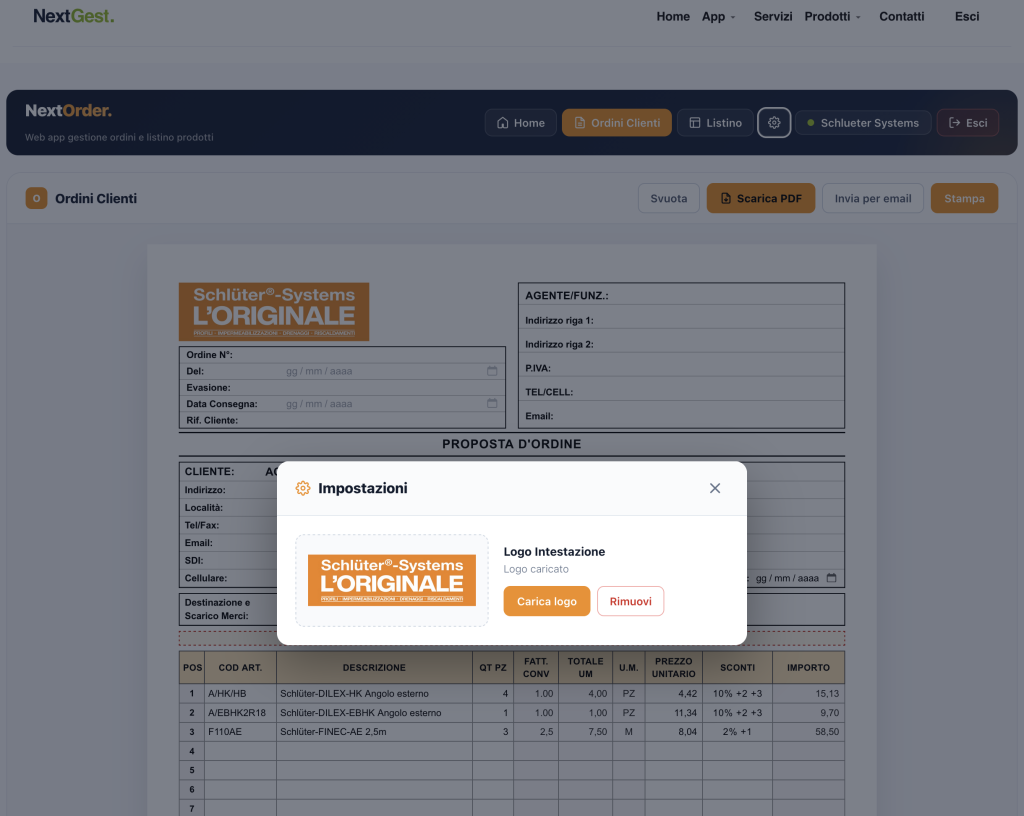Click the orange Ordini Clienti section icon
The image size is (1024, 816).
pos(36,198)
